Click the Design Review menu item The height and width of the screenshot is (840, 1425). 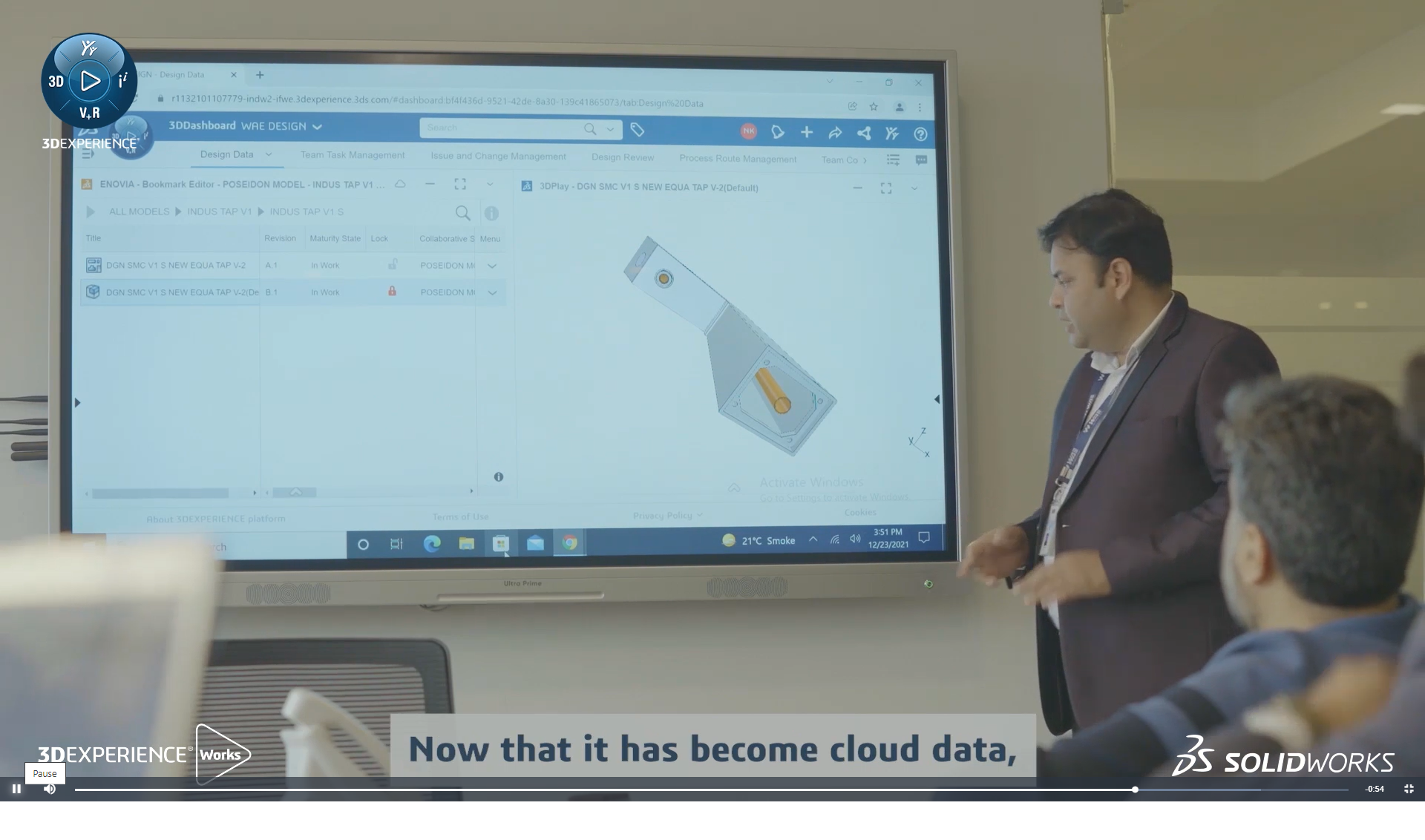621,159
